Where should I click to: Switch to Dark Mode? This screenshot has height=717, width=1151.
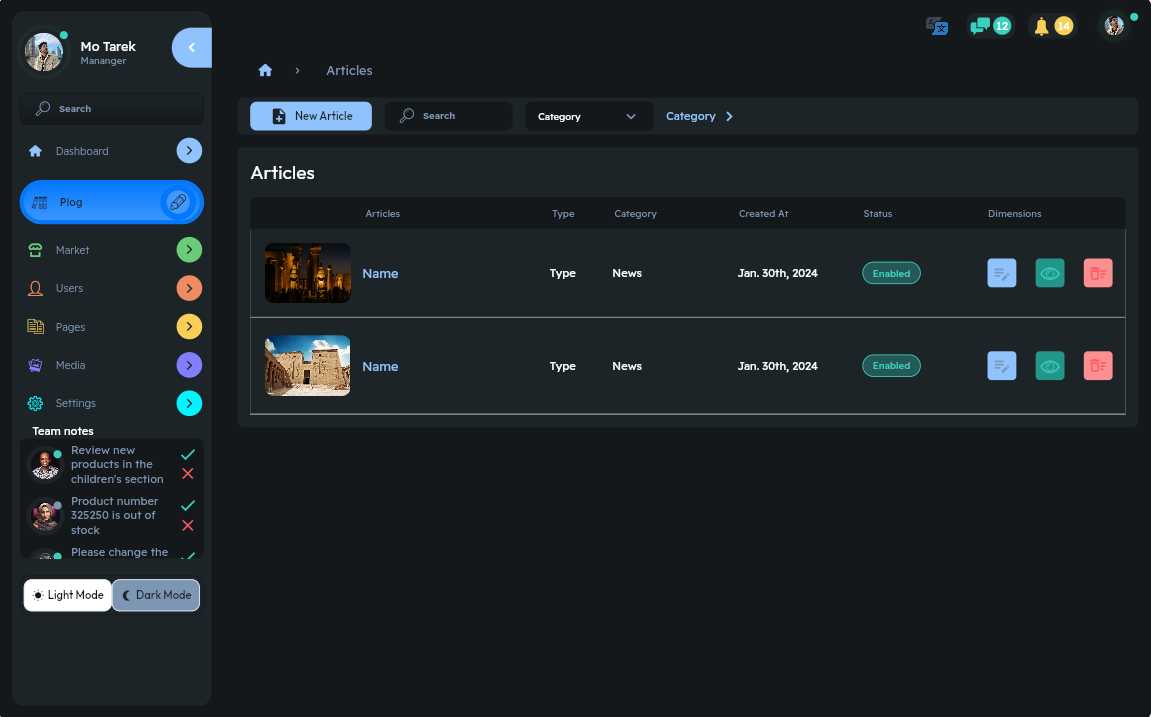pos(156,595)
